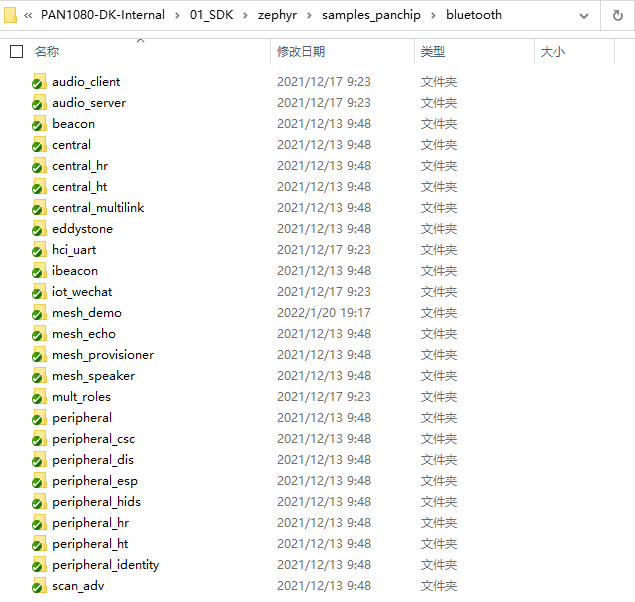Click the peripheral_hids folder icon

(39, 502)
